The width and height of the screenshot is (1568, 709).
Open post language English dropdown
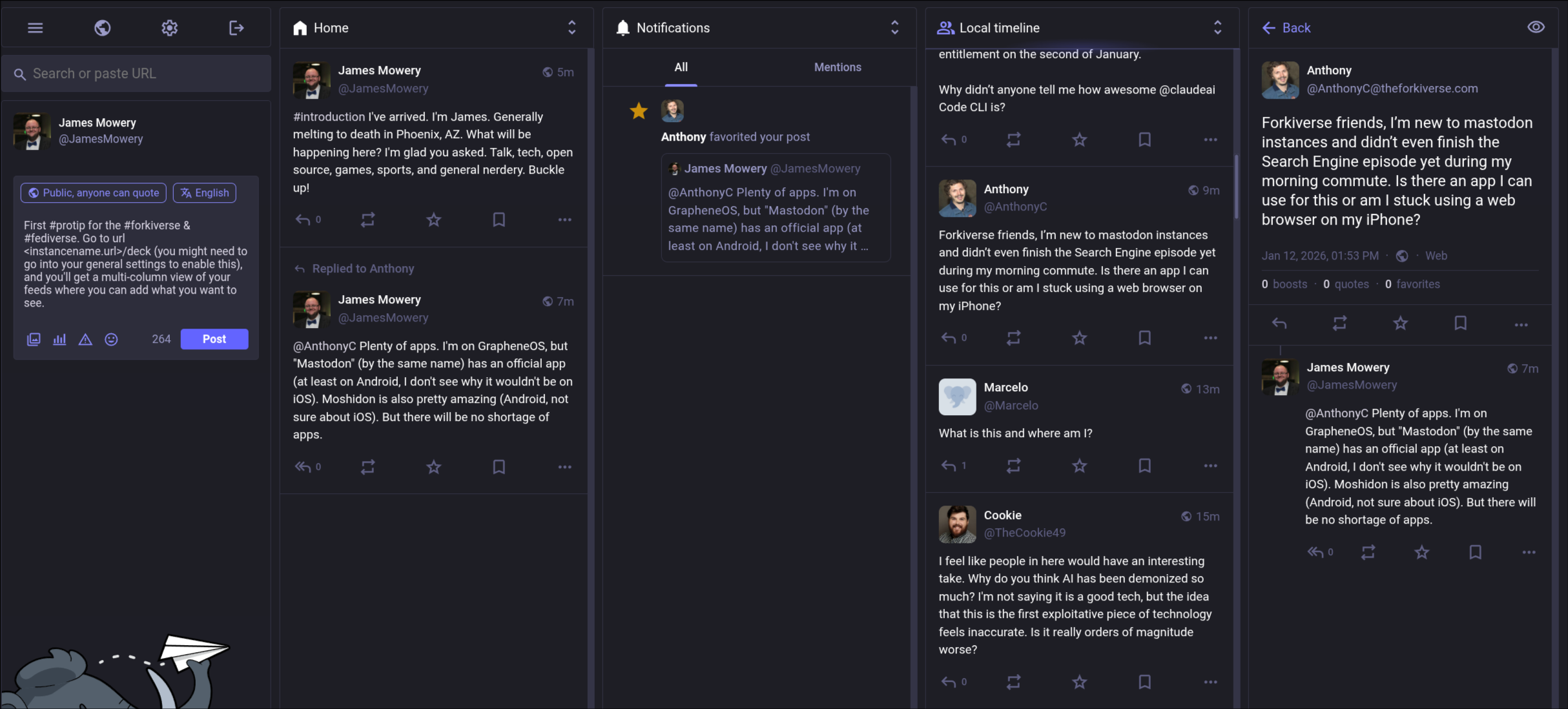click(x=204, y=192)
